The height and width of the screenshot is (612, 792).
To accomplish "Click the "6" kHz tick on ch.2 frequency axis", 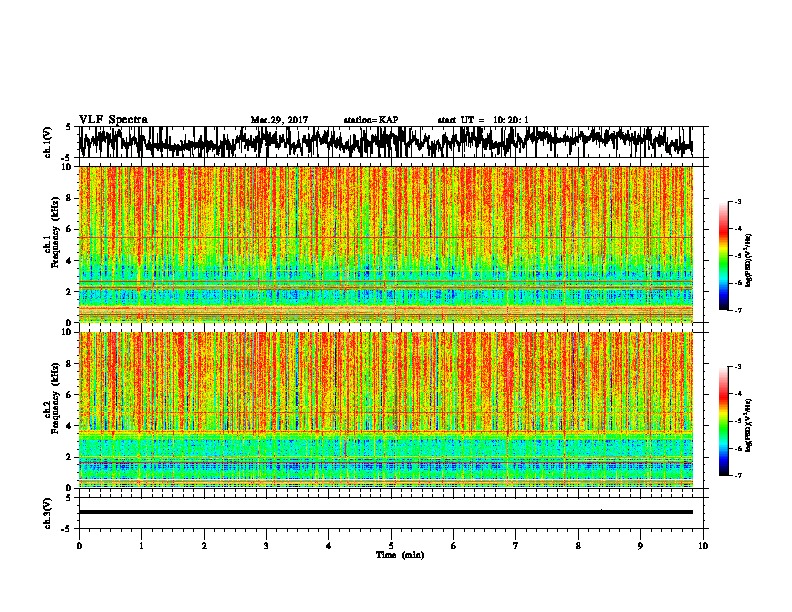I will [69, 395].
